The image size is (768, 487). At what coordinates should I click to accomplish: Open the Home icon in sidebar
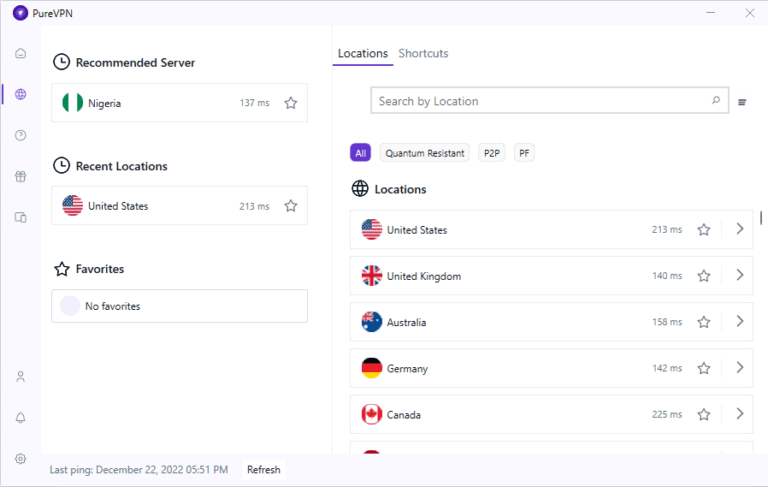tap(20, 53)
